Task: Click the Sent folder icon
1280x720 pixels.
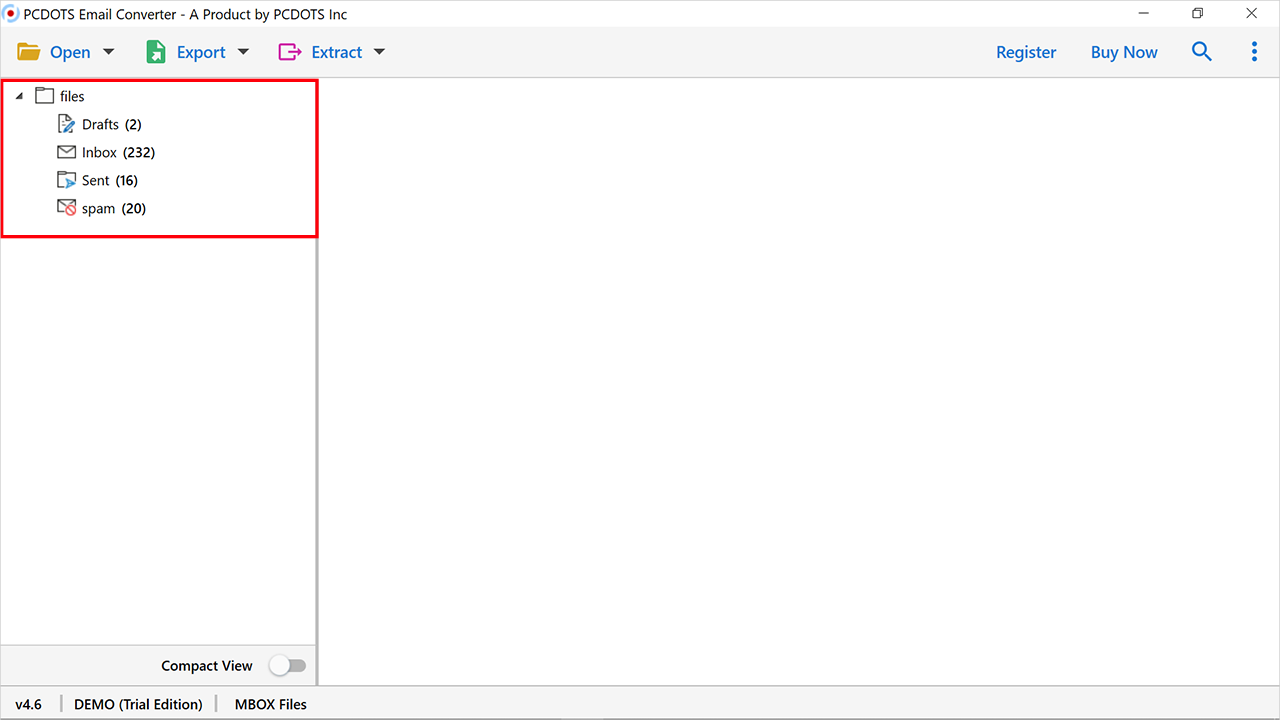Action: (66, 180)
